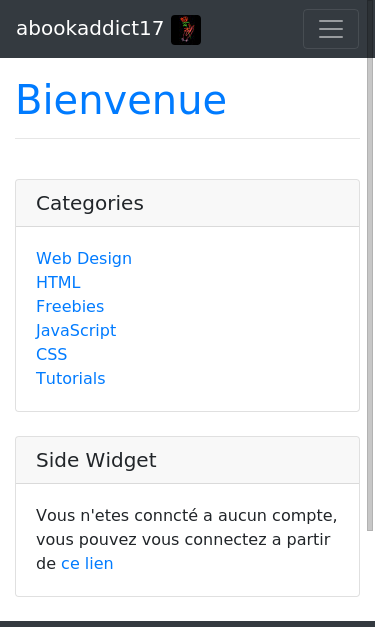
Task: Click the vertical scrollbar thumb
Action: [370, 295]
